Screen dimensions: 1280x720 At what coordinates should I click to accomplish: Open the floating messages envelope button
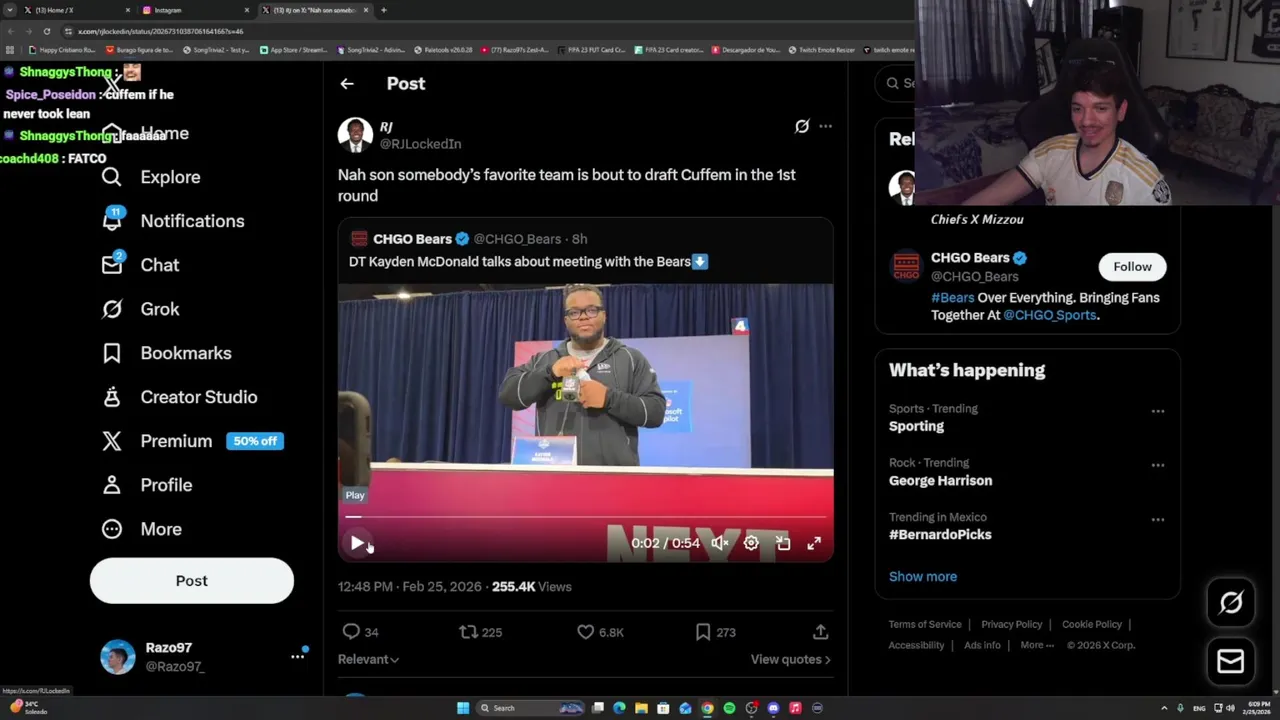(x=1231, y=661)
